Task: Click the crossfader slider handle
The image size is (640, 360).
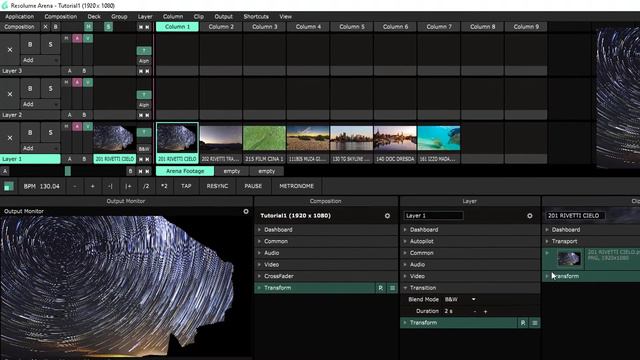Action: pos(68,171)
